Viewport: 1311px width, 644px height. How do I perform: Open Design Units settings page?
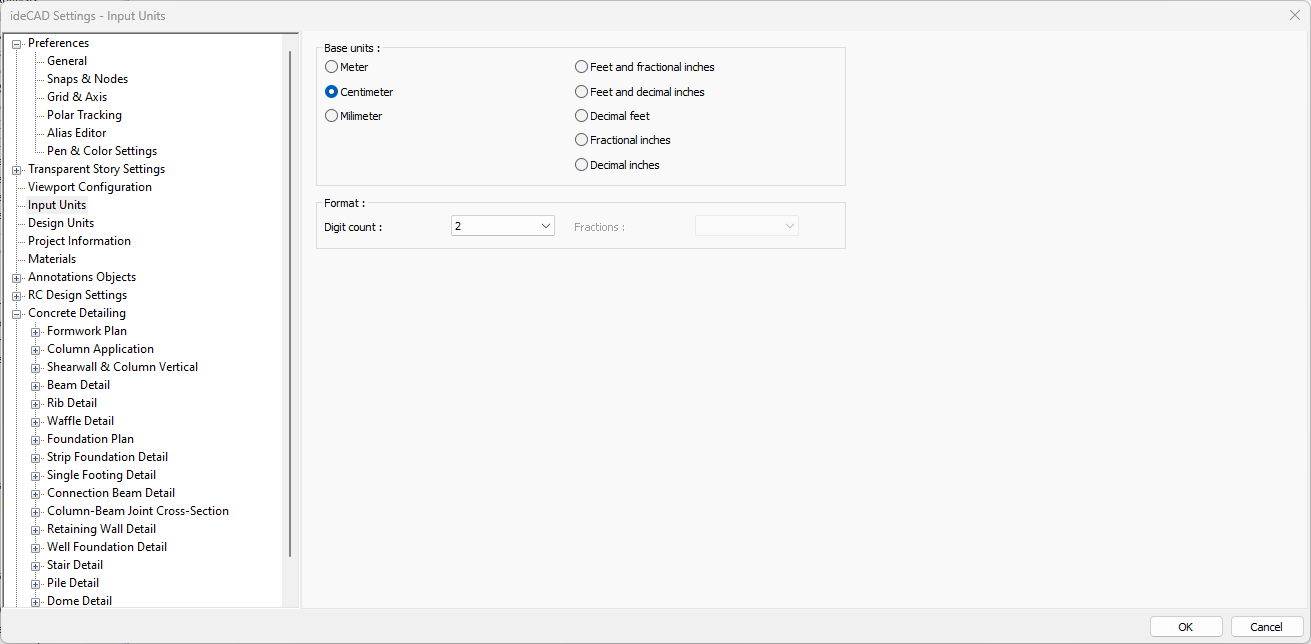pos(61,223)
